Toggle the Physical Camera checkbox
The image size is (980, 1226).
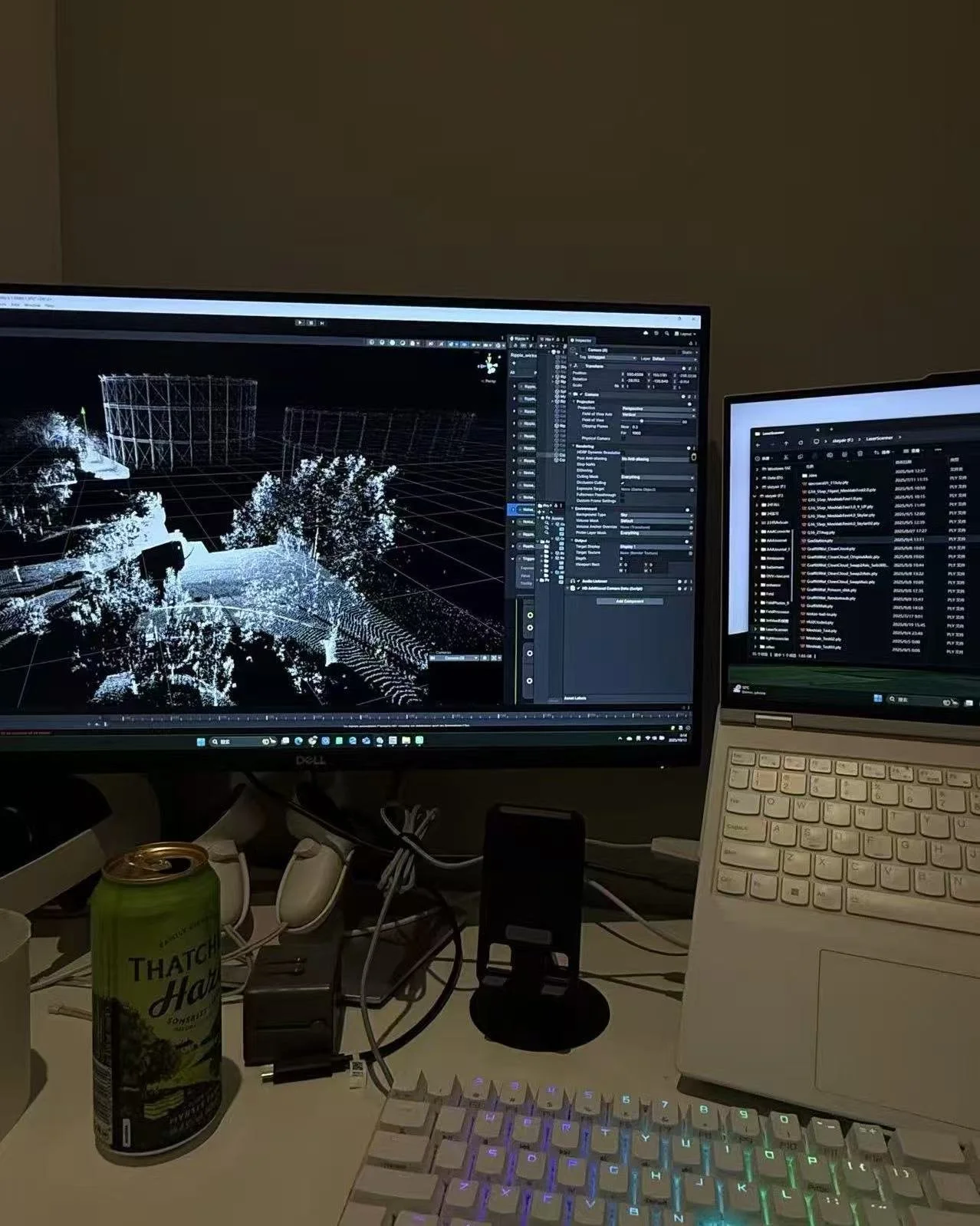(x=623, y=438)
